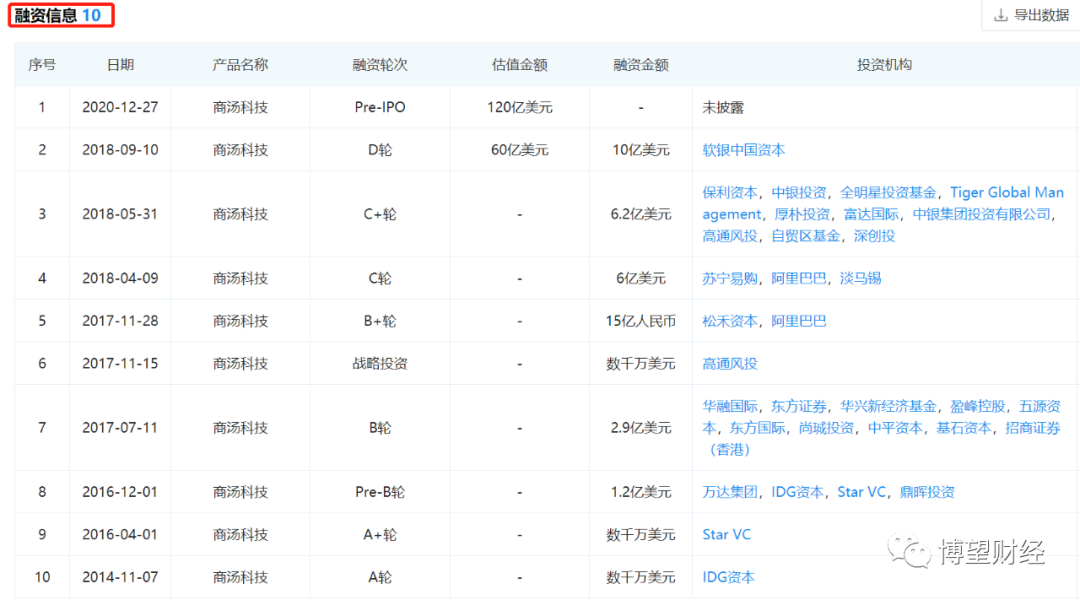1080x600 pixels.
Task: Open 高通风投 in the 战略投资 row
Action: (729, 364)
